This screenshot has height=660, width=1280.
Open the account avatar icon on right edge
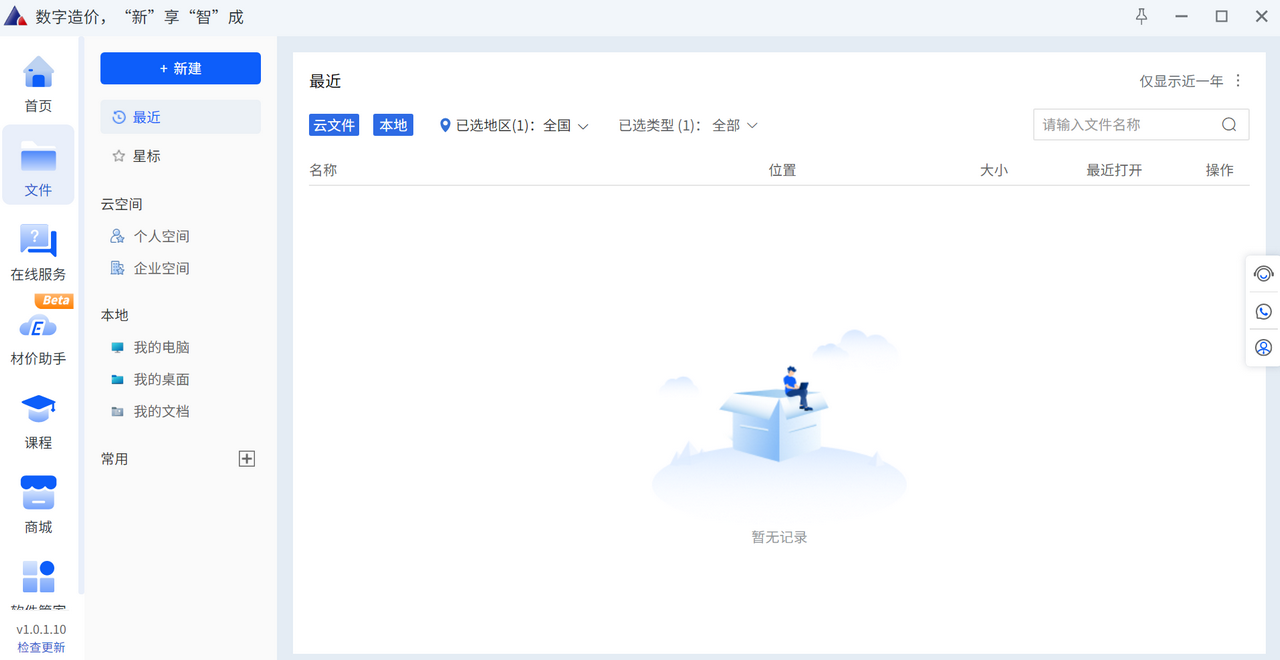(x=1263, y=347)
